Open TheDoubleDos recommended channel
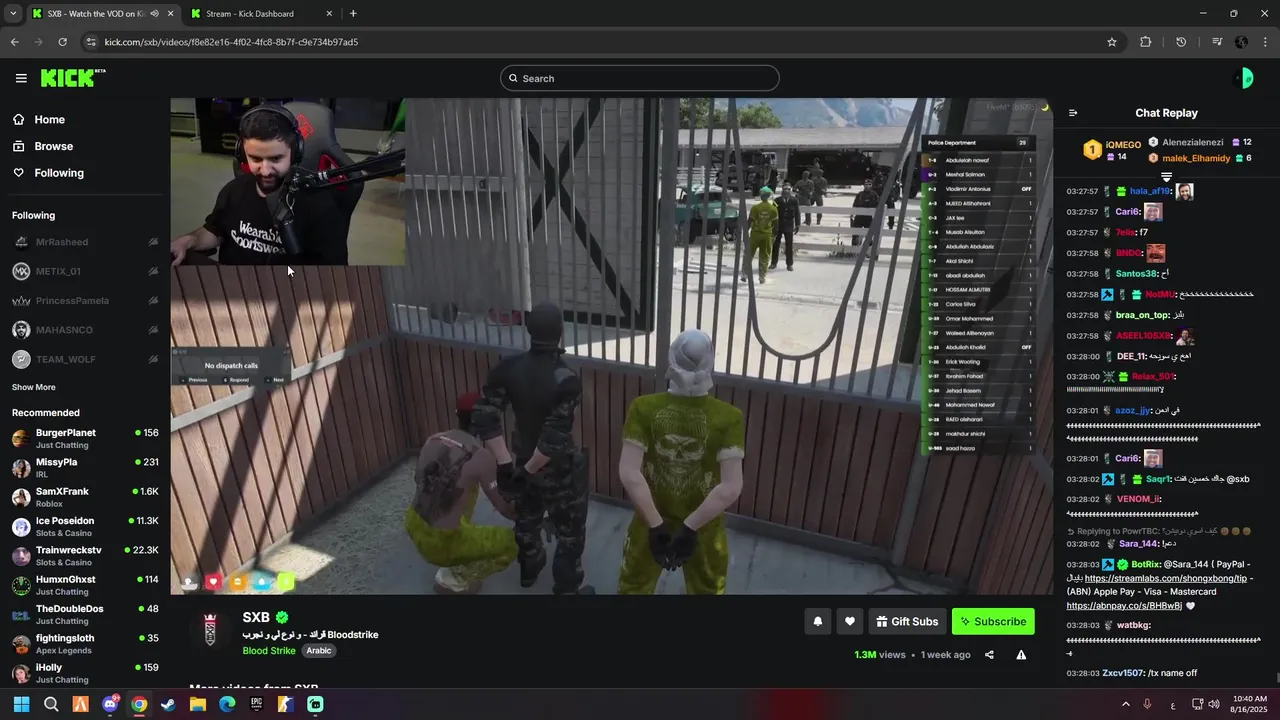 [x=85, y=614]
